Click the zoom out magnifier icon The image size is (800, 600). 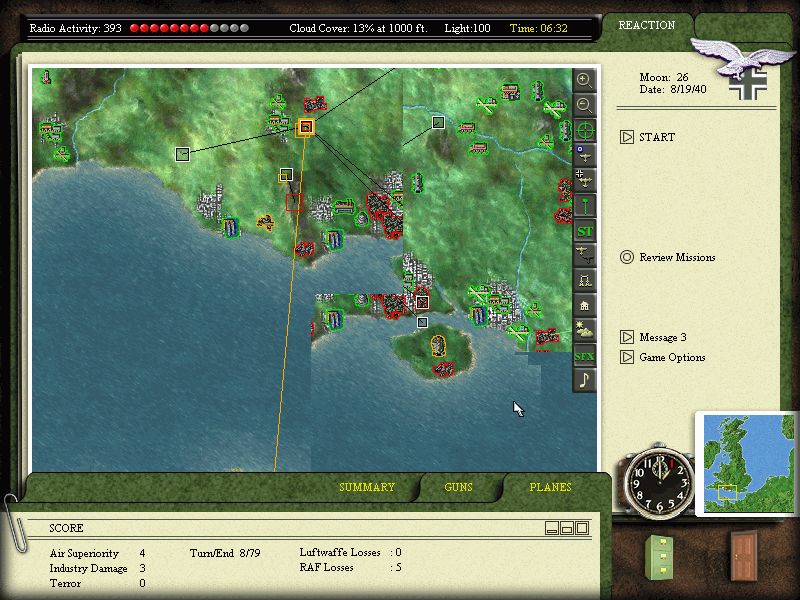(584, 105)
